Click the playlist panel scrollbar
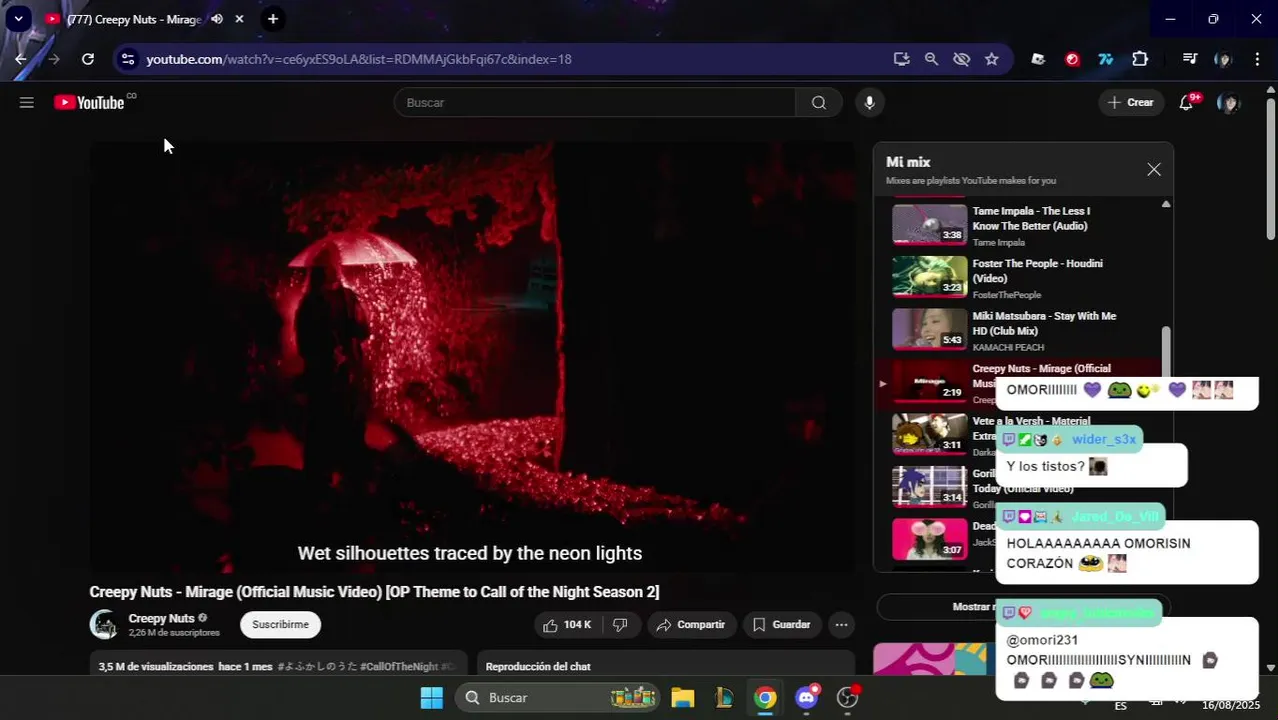Image resolution: width=1278 pixels, height=720 pixels. 1166,352
